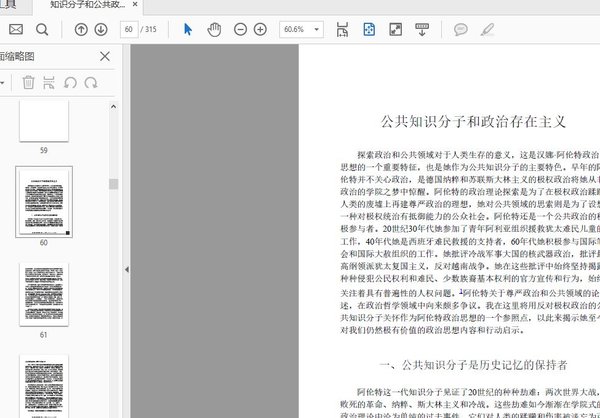The image size is (600, 418).
Task: Close the page thumbnails panel
Action: click(105, 56)
